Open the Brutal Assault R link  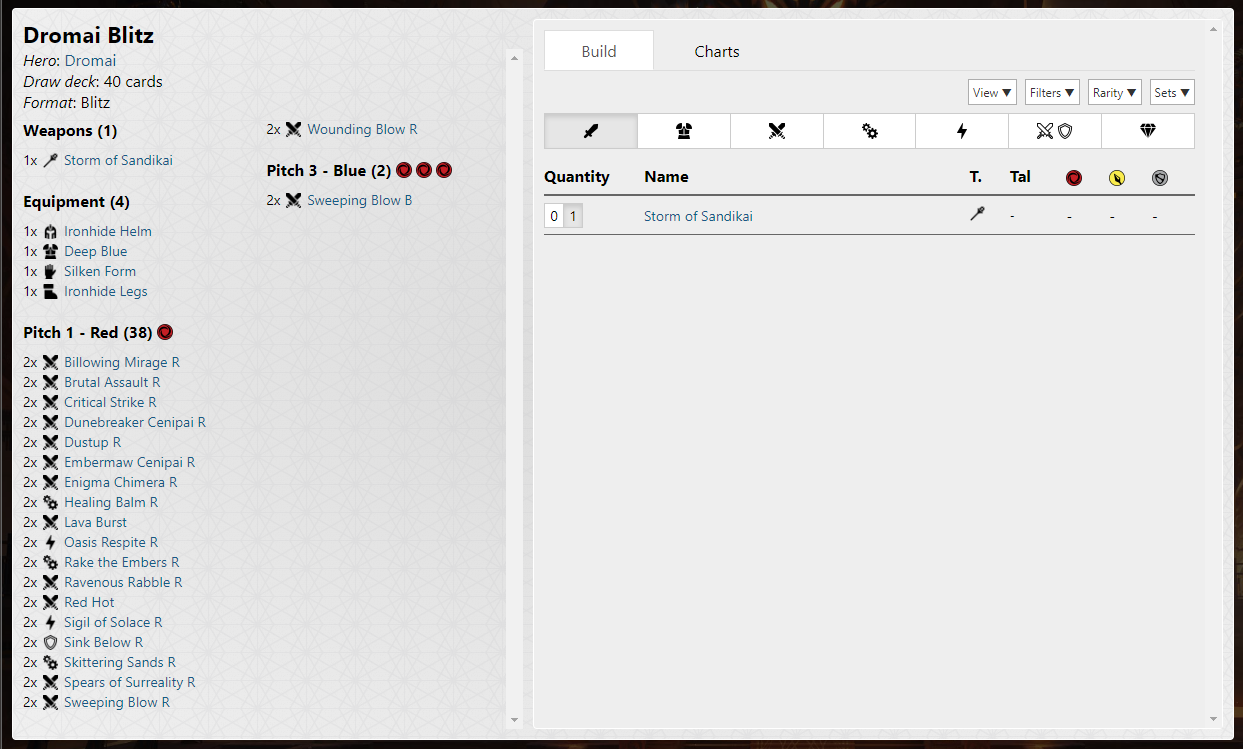point(112,382)
